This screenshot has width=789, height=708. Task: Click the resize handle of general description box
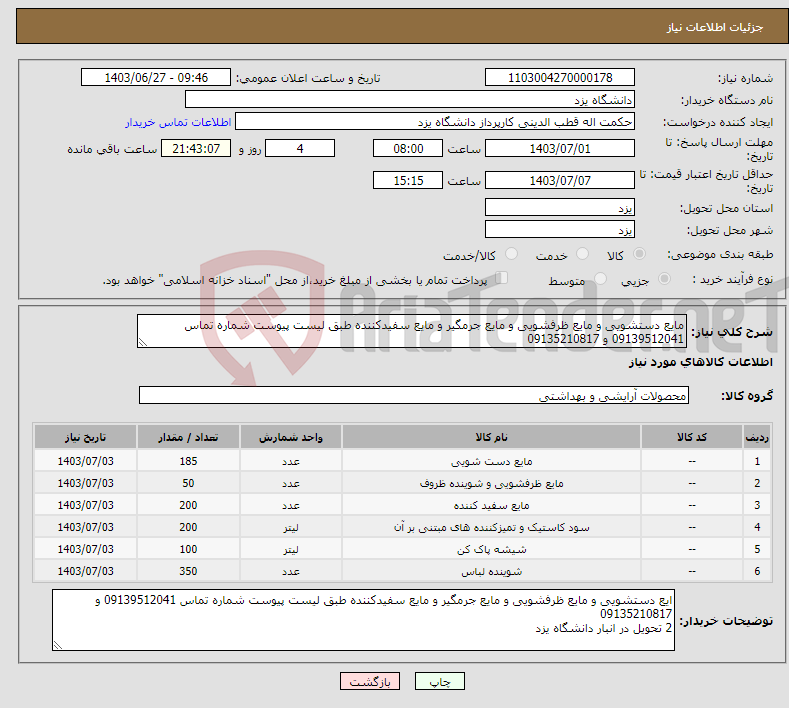point(143,343)
